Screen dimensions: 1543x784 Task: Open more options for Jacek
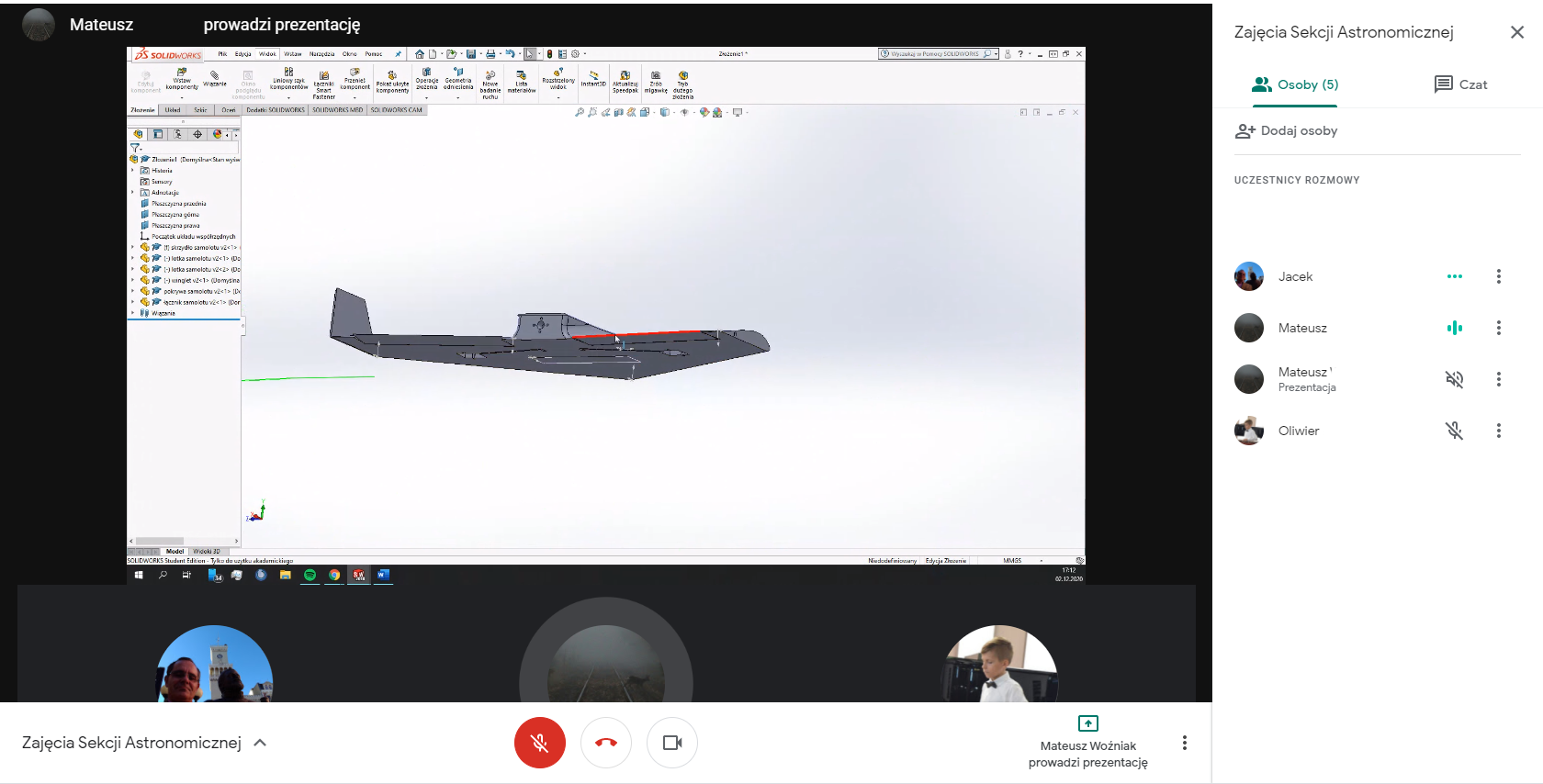1499,276
